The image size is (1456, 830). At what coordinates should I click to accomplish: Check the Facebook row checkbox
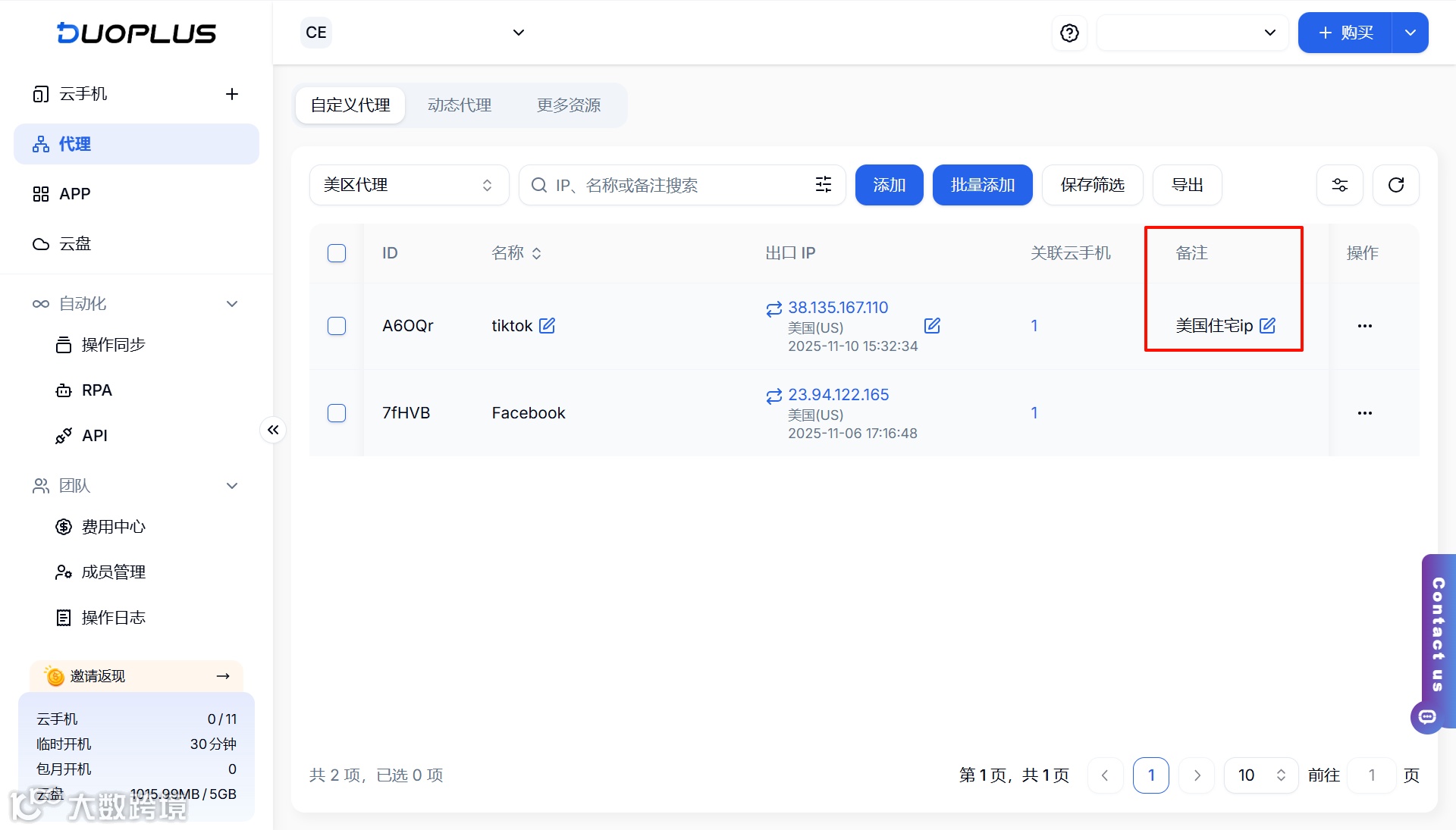click(337, 413)
